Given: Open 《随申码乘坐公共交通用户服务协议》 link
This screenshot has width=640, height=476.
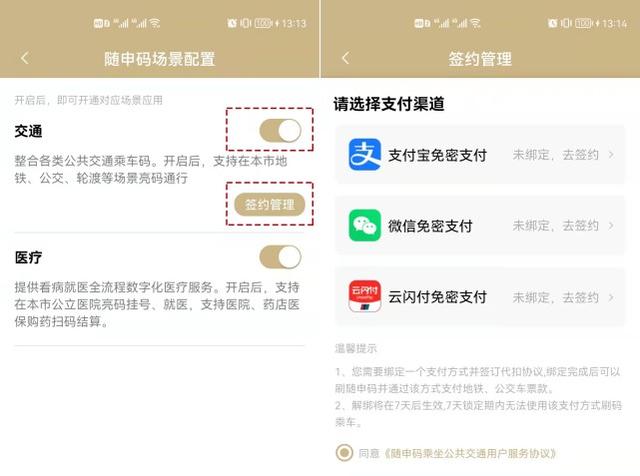Looking at the screenshot, I should [x=469, y=453].
